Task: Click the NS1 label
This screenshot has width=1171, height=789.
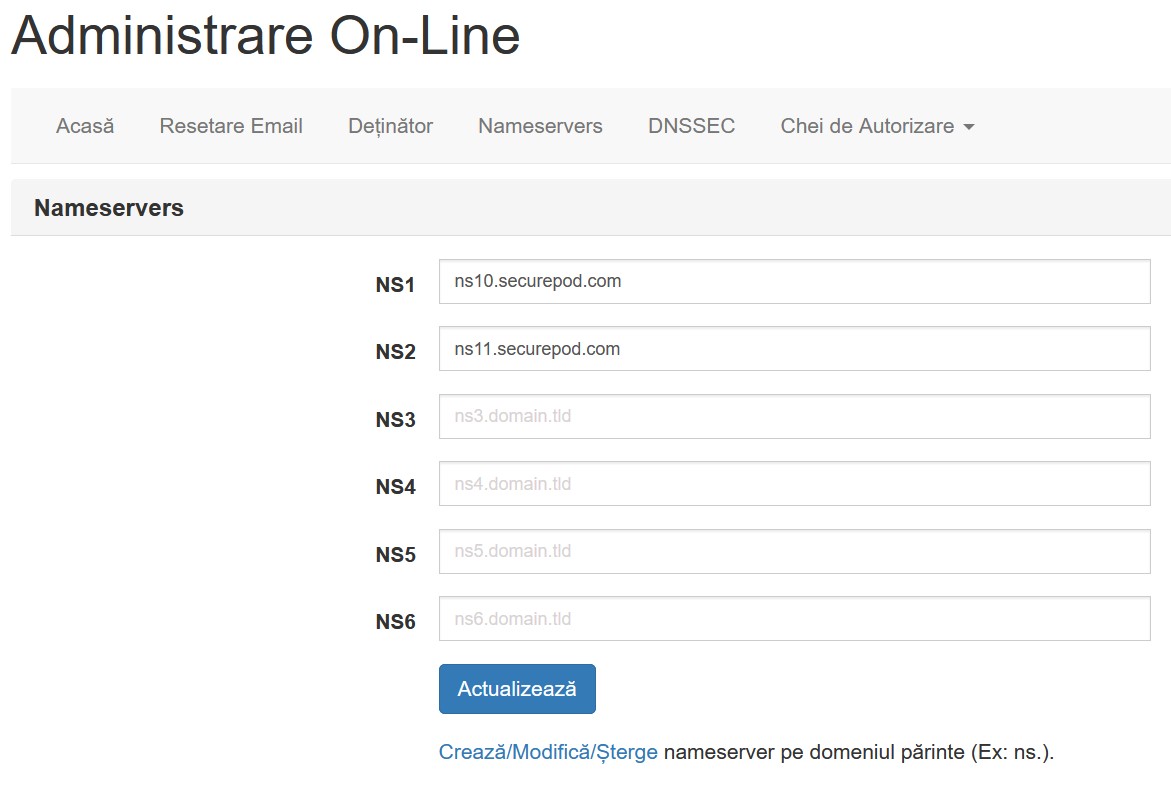Action: tap(395, 285)
